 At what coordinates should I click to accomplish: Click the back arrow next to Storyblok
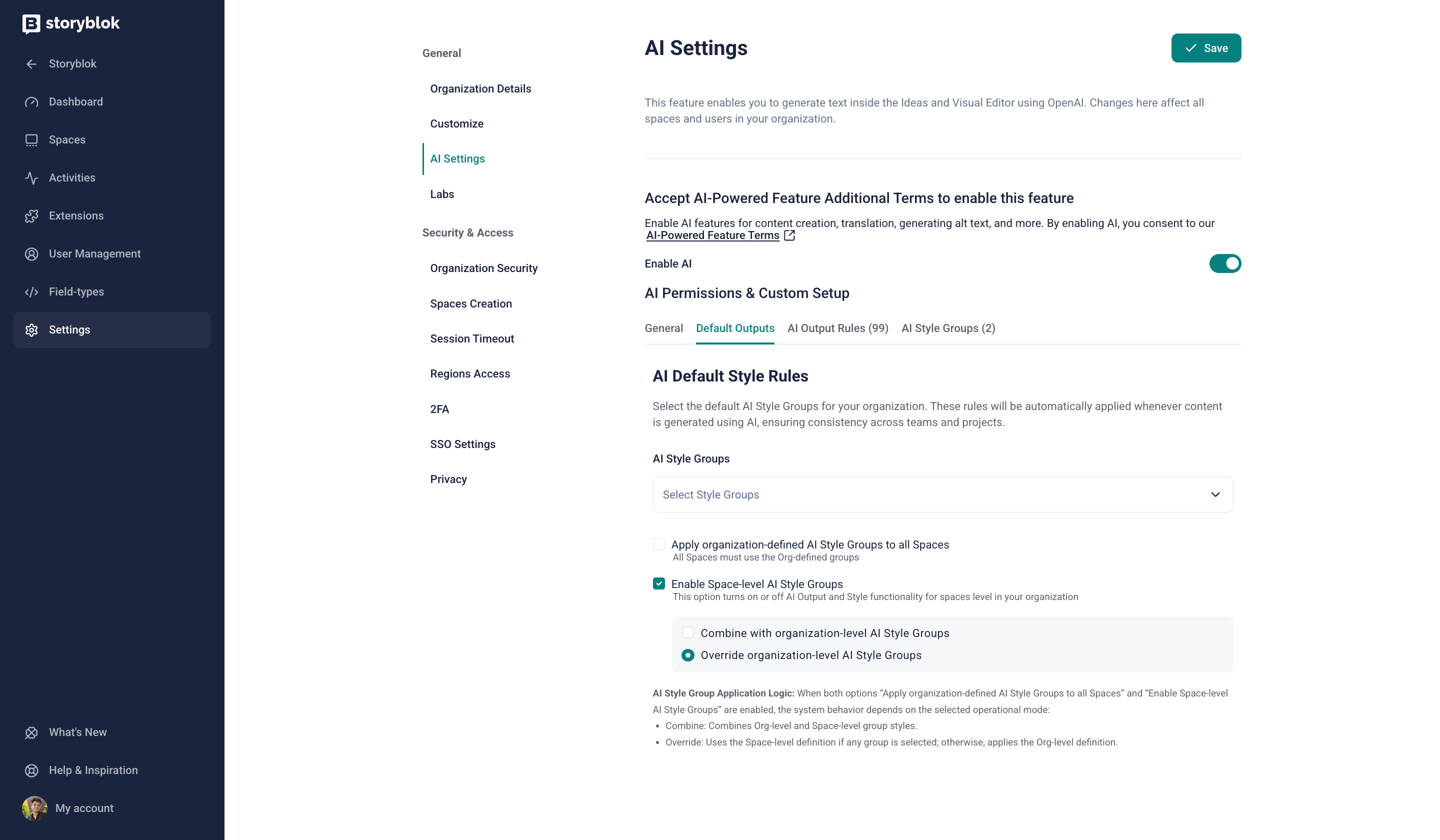[x=31, y=64]
